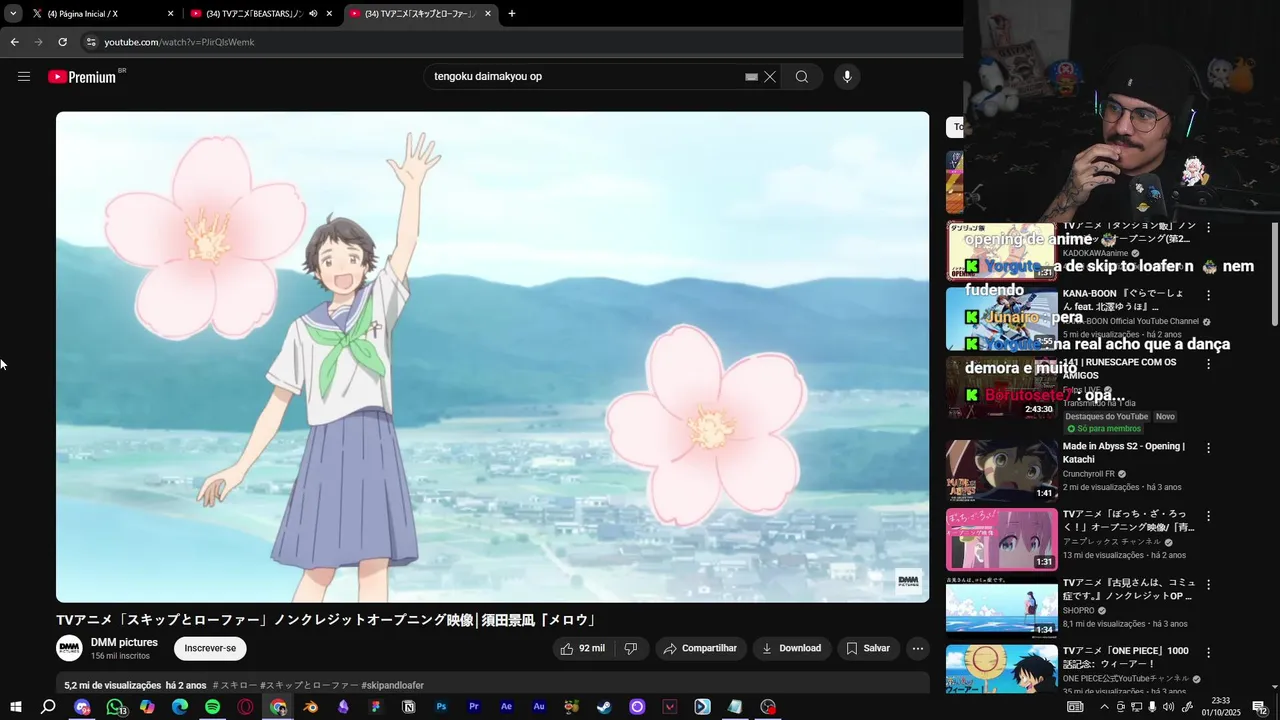This screenshot has height=720, width=1280.
Task: Open a new browser tab
Action: pyautogui.click(x=512, y=14)
